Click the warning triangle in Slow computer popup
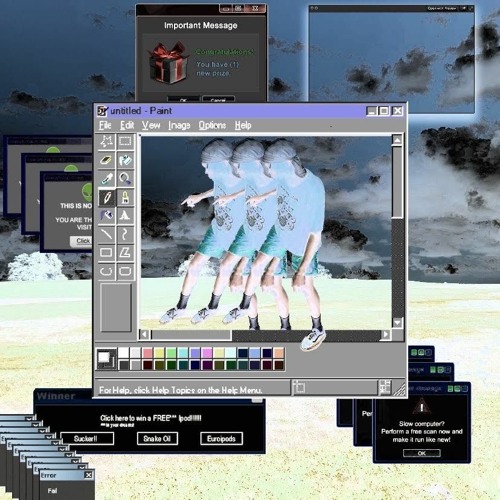500x500 pixels. point(422,406)
